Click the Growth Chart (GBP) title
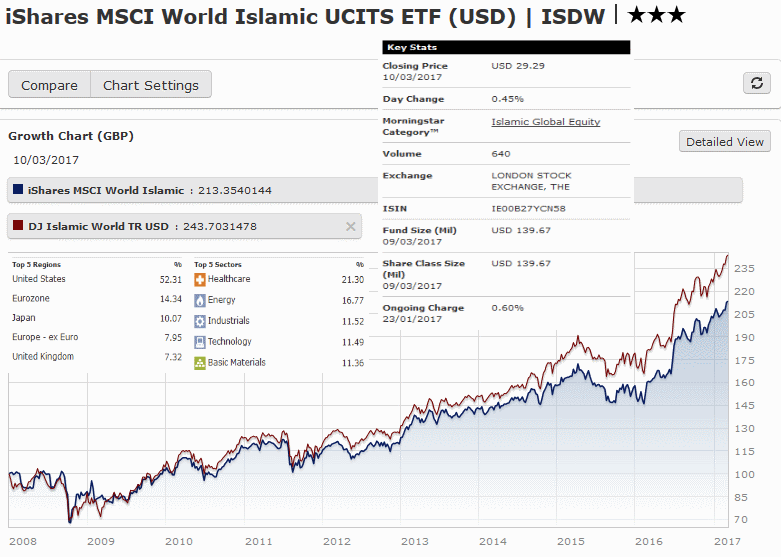The height and width of the screenshot is (557, 781). pos(71,136)
